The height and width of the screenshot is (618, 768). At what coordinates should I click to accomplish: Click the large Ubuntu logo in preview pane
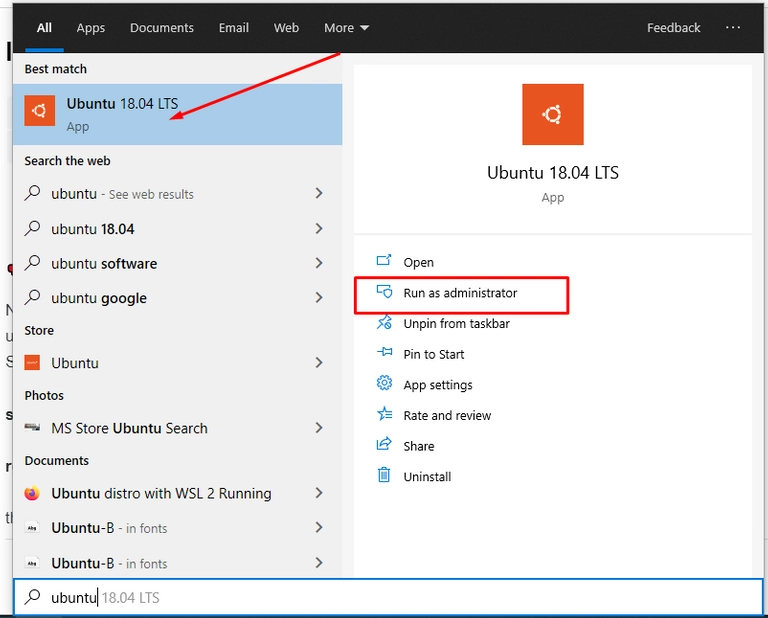(552, 114)
